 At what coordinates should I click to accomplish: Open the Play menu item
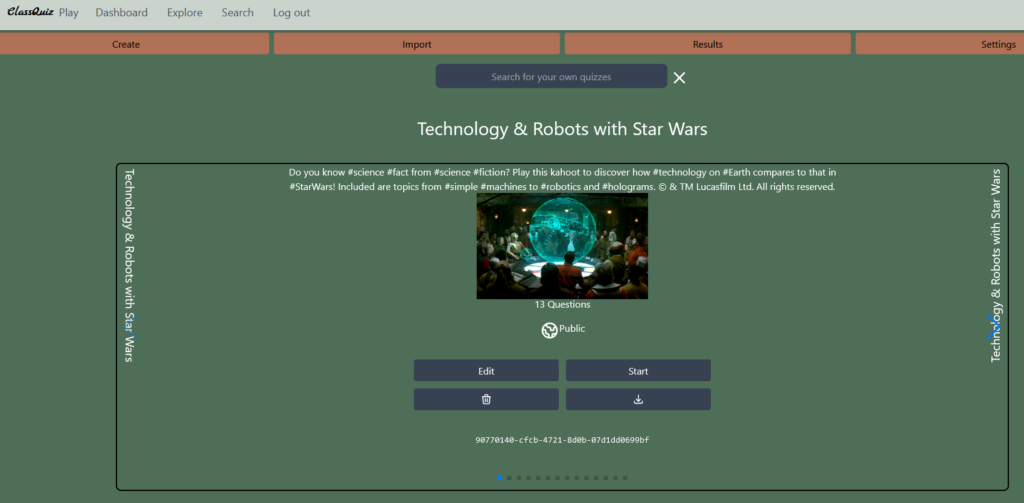[x=69, y=12]
